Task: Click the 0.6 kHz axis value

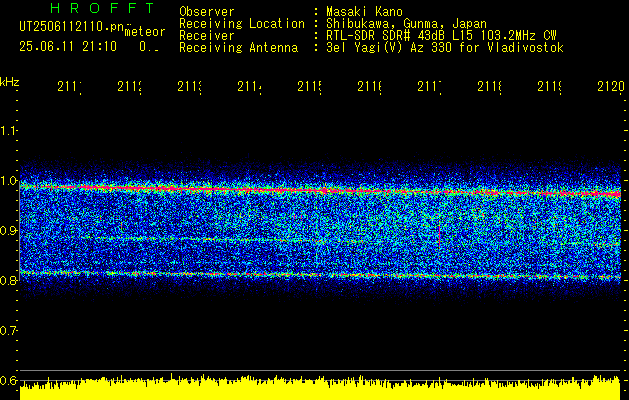Action: tap(8, 380)
